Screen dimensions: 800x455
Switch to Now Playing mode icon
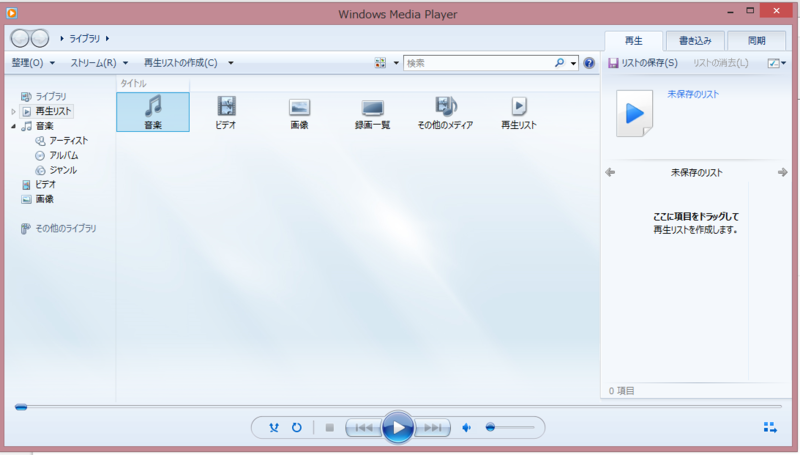tap(770, 427)
